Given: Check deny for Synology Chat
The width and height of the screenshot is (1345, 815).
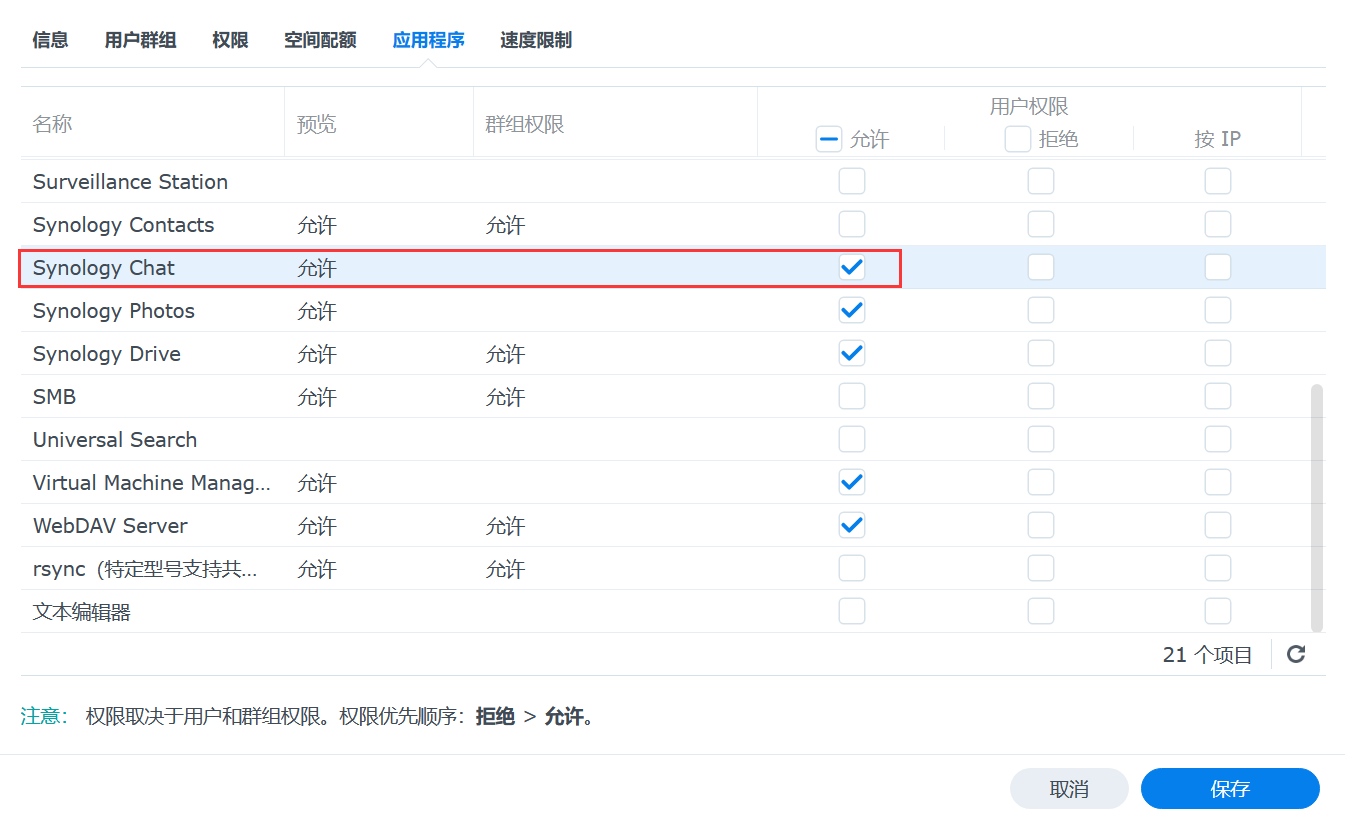Looking at the screenshot, I should [x=1041, y=267].
